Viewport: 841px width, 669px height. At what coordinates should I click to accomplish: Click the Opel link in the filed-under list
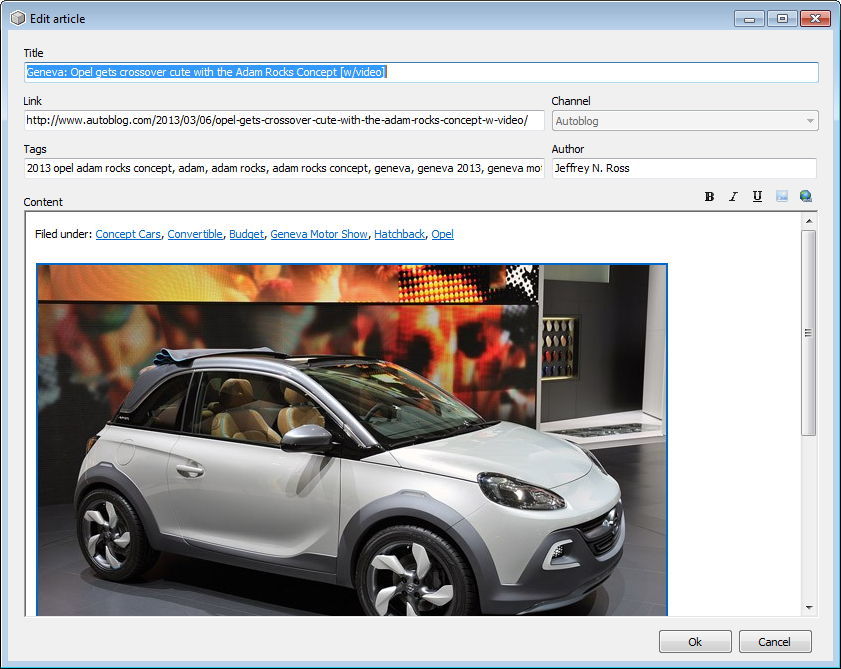coord(442,233)
